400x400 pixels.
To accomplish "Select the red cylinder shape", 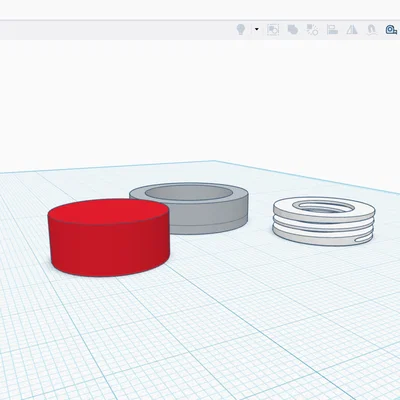I will pyautogui.click(x=109, y=238).
